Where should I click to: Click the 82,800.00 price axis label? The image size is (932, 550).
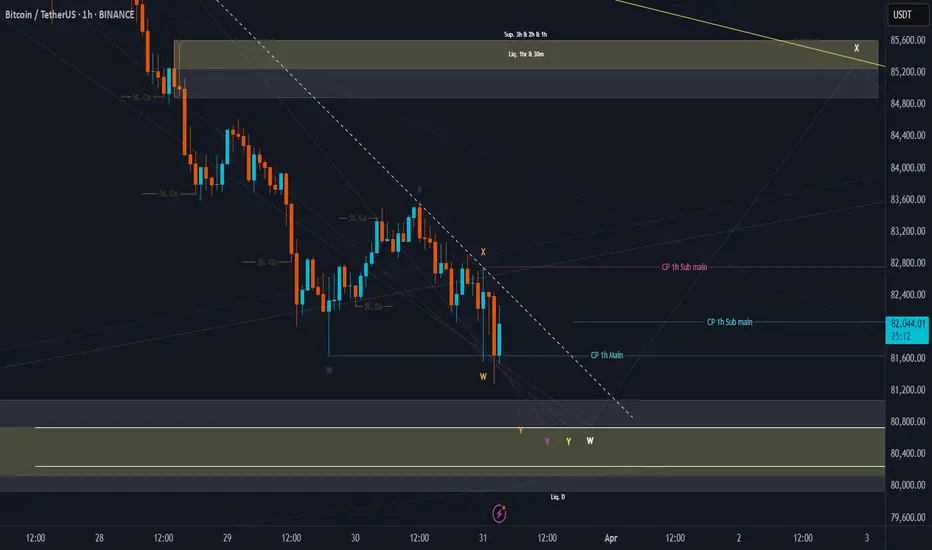tap(908, 262)
